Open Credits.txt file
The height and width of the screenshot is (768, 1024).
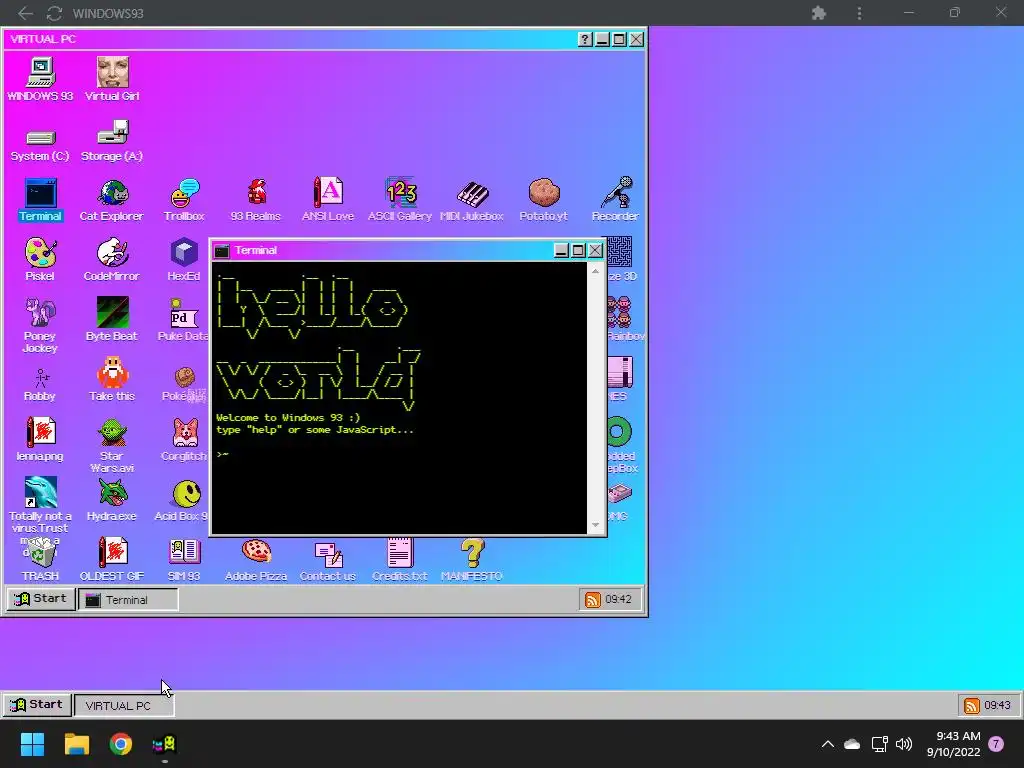[x=400, y=560]
